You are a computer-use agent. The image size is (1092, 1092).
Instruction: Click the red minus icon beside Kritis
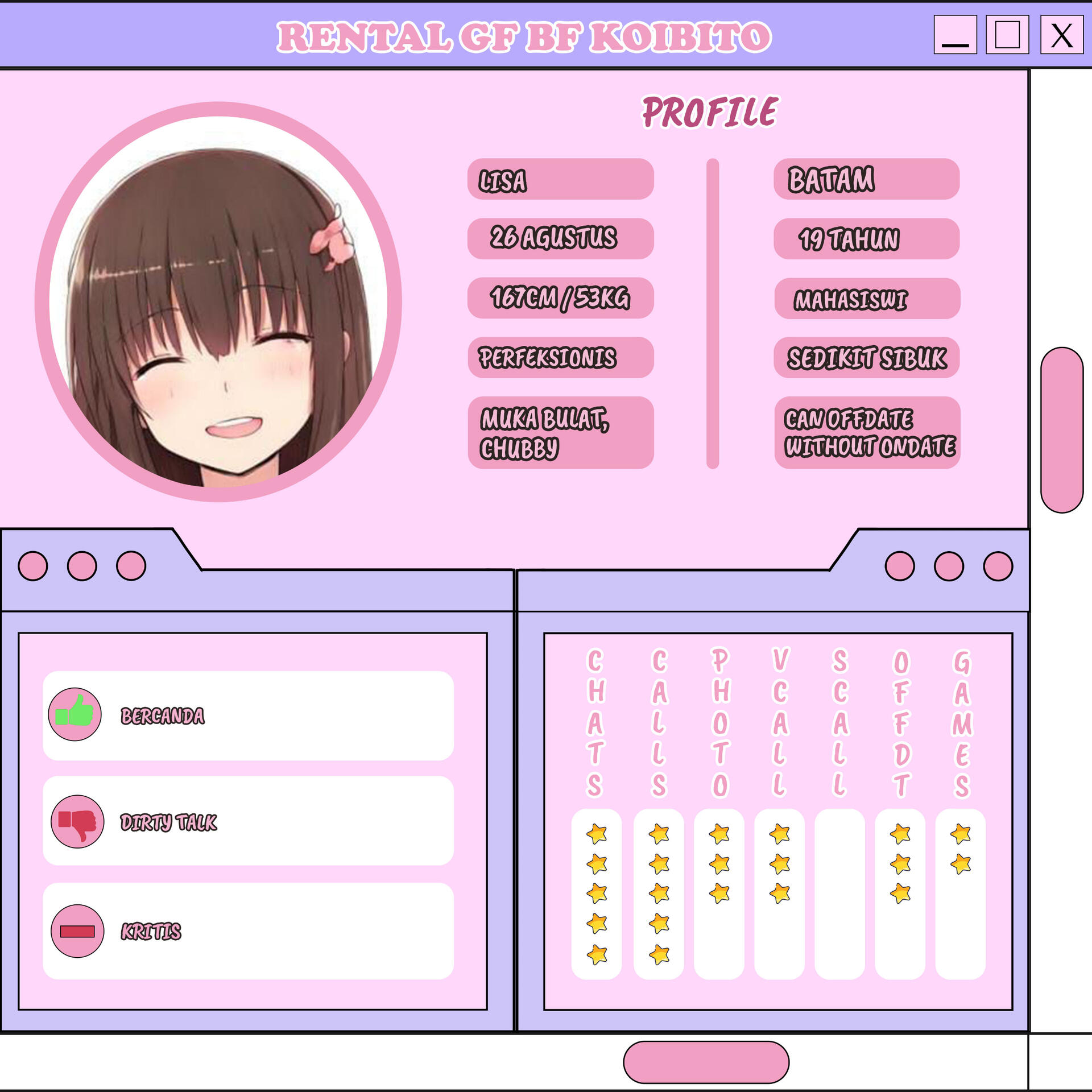tap(77, 931)
